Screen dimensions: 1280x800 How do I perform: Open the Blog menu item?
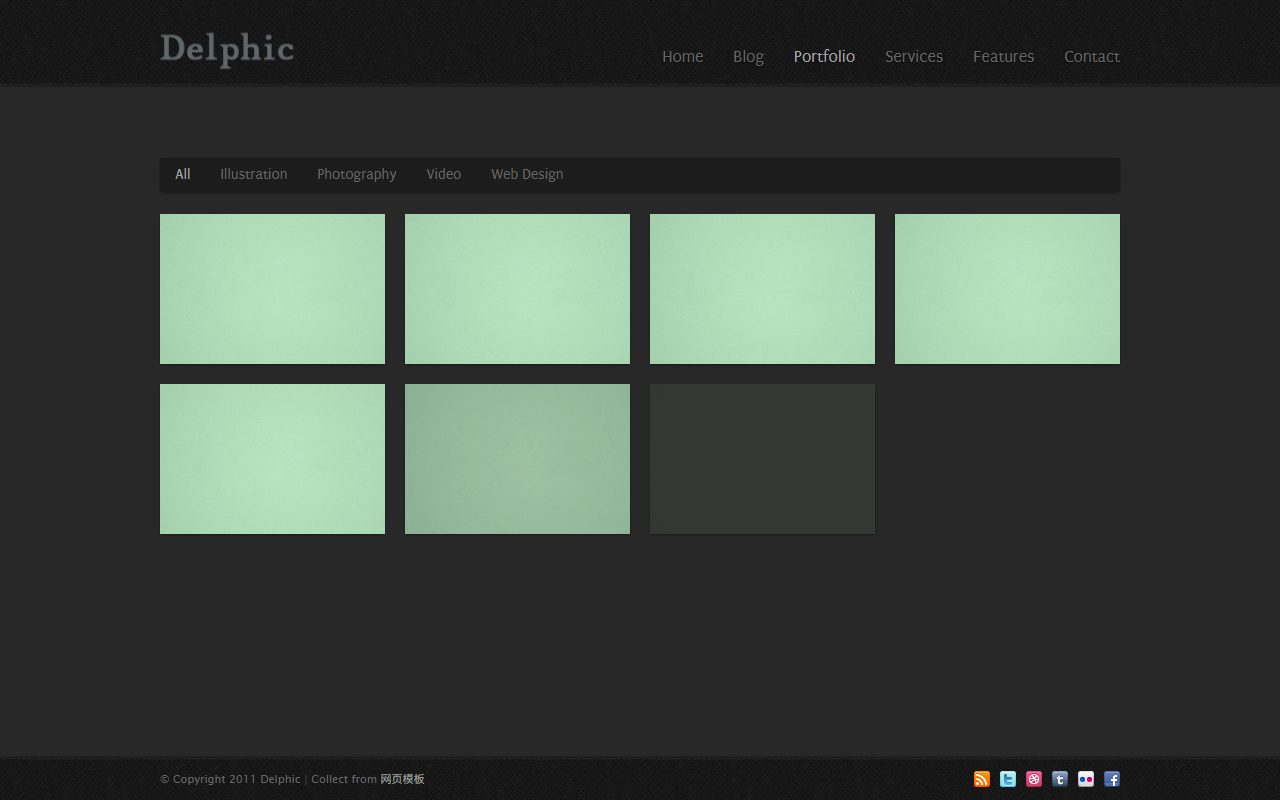pyautogui.click(x=748, y=56)
